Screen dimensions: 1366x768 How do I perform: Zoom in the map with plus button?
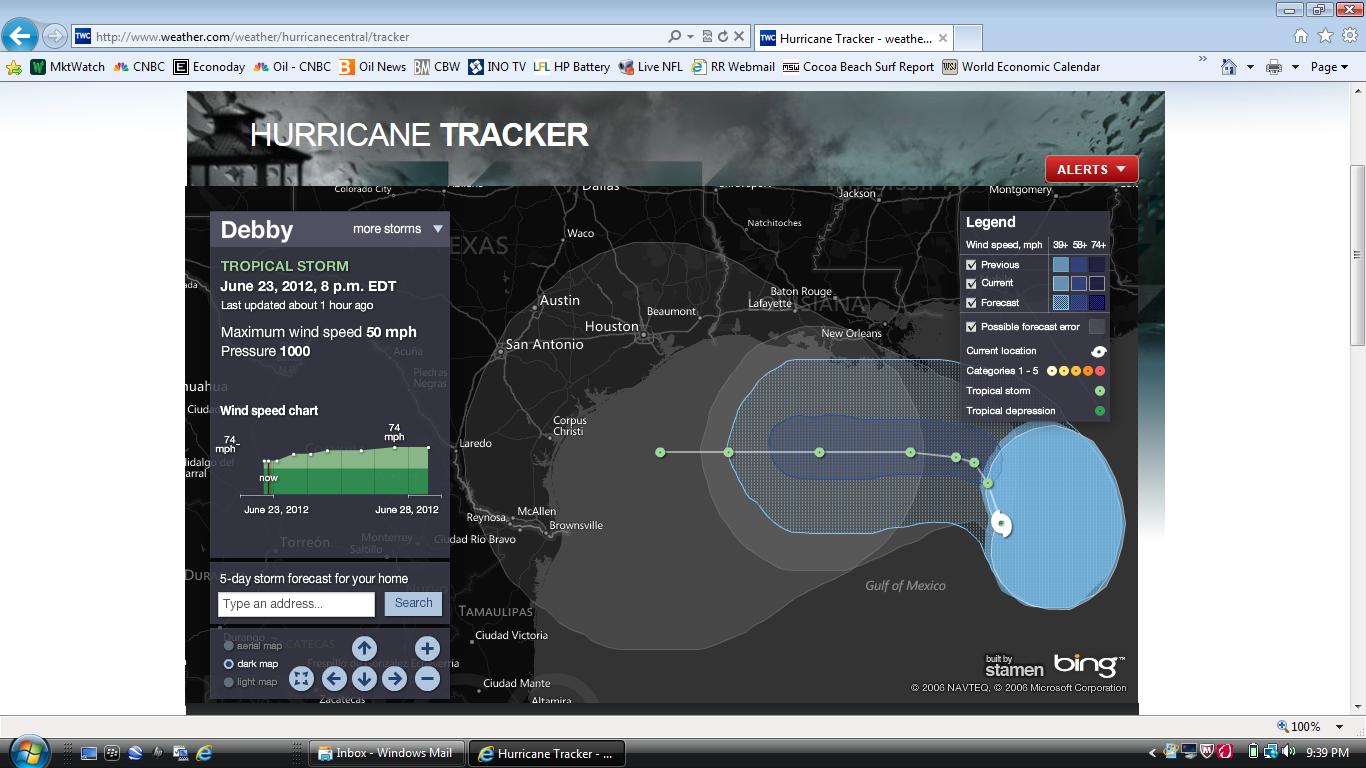pos(427,648)
